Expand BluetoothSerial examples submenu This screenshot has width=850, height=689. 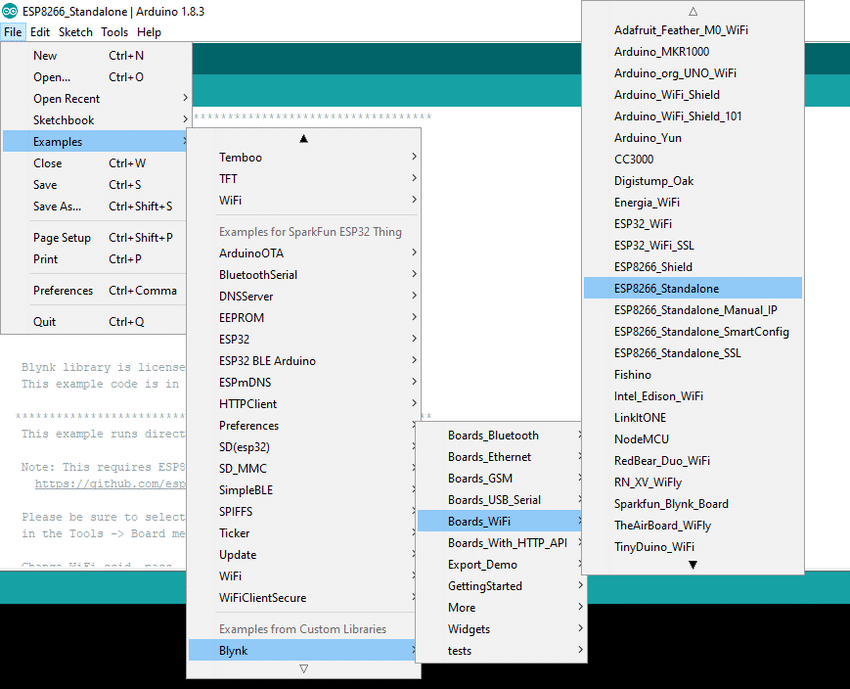(x=304, y=275)
